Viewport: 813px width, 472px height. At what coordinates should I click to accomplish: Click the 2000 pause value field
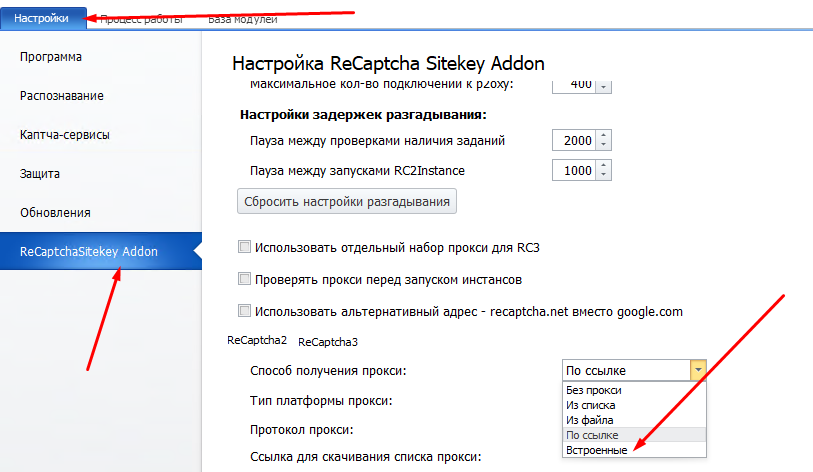point(574,140)
